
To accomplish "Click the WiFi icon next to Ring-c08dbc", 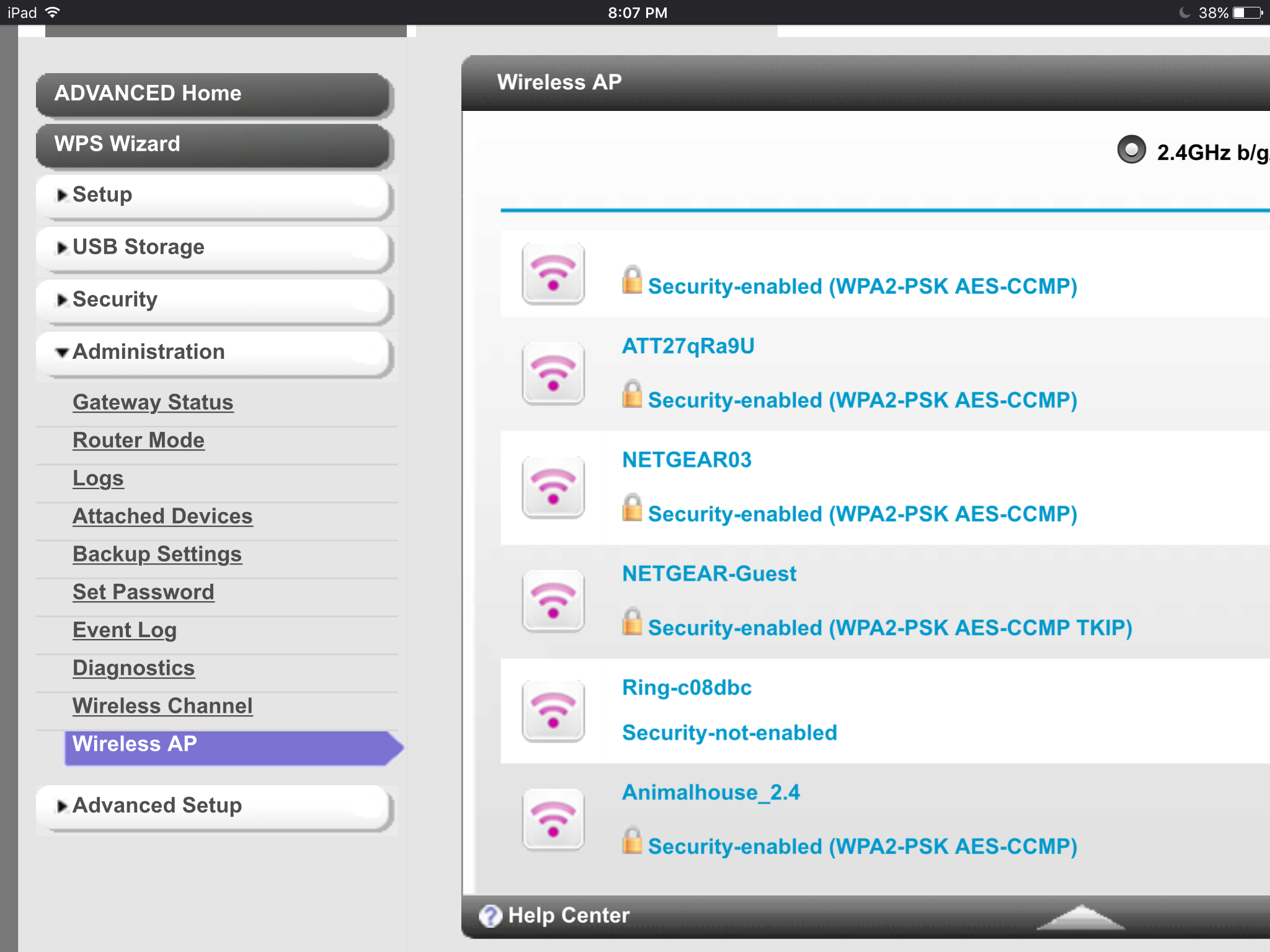I will (x=554, y=710).
